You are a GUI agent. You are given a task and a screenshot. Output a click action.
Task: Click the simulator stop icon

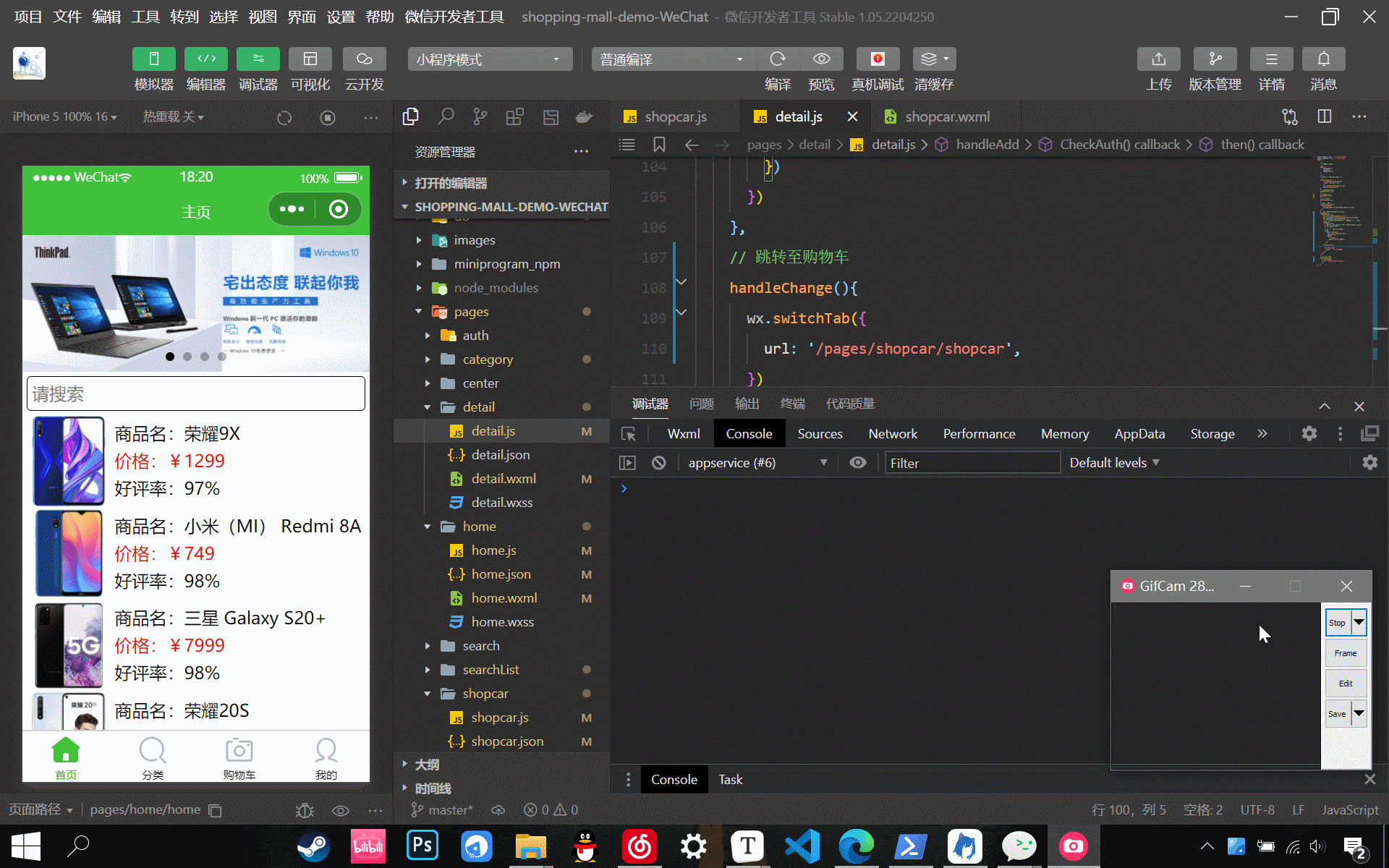(x=328, y=117)
